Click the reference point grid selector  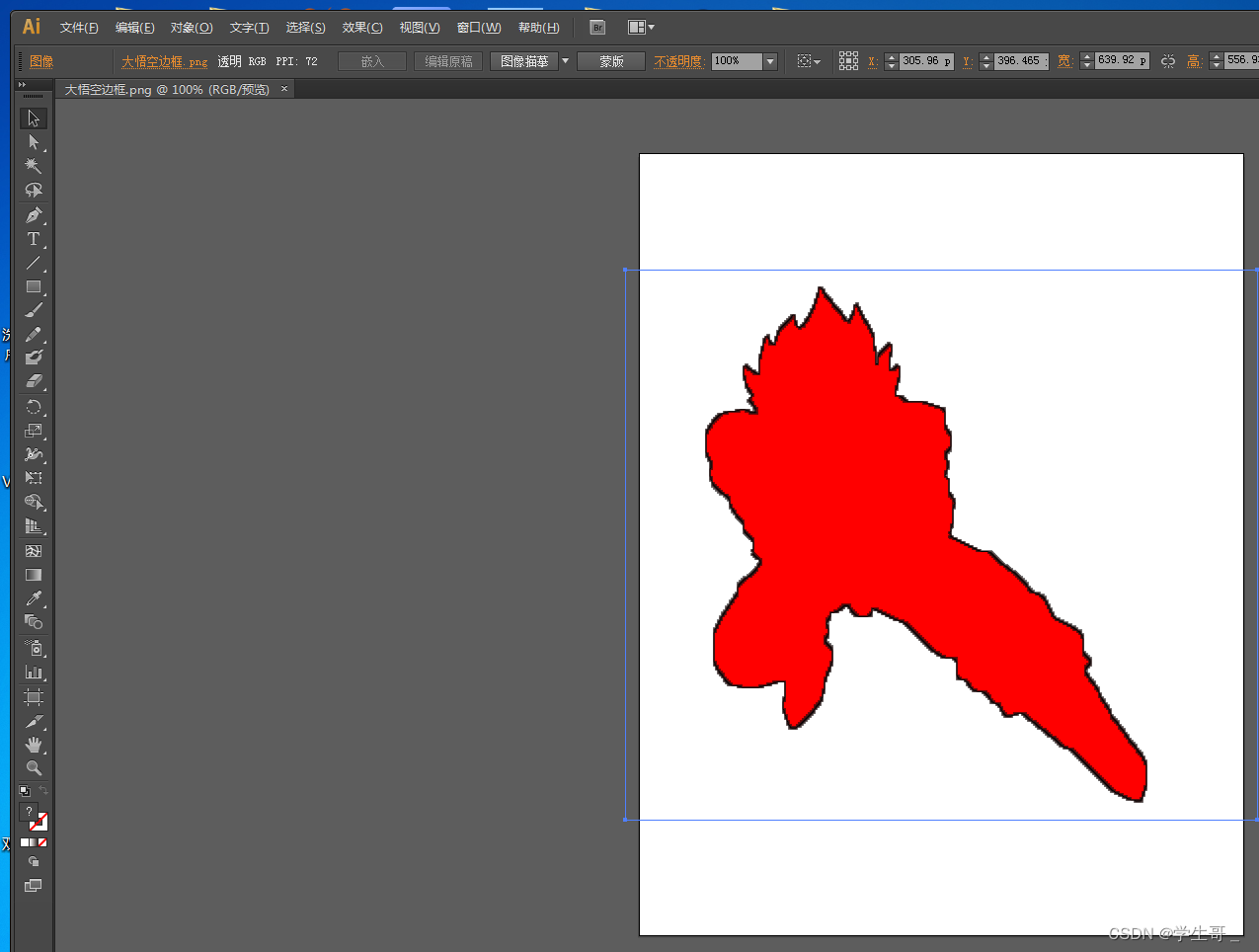[848, 61]
